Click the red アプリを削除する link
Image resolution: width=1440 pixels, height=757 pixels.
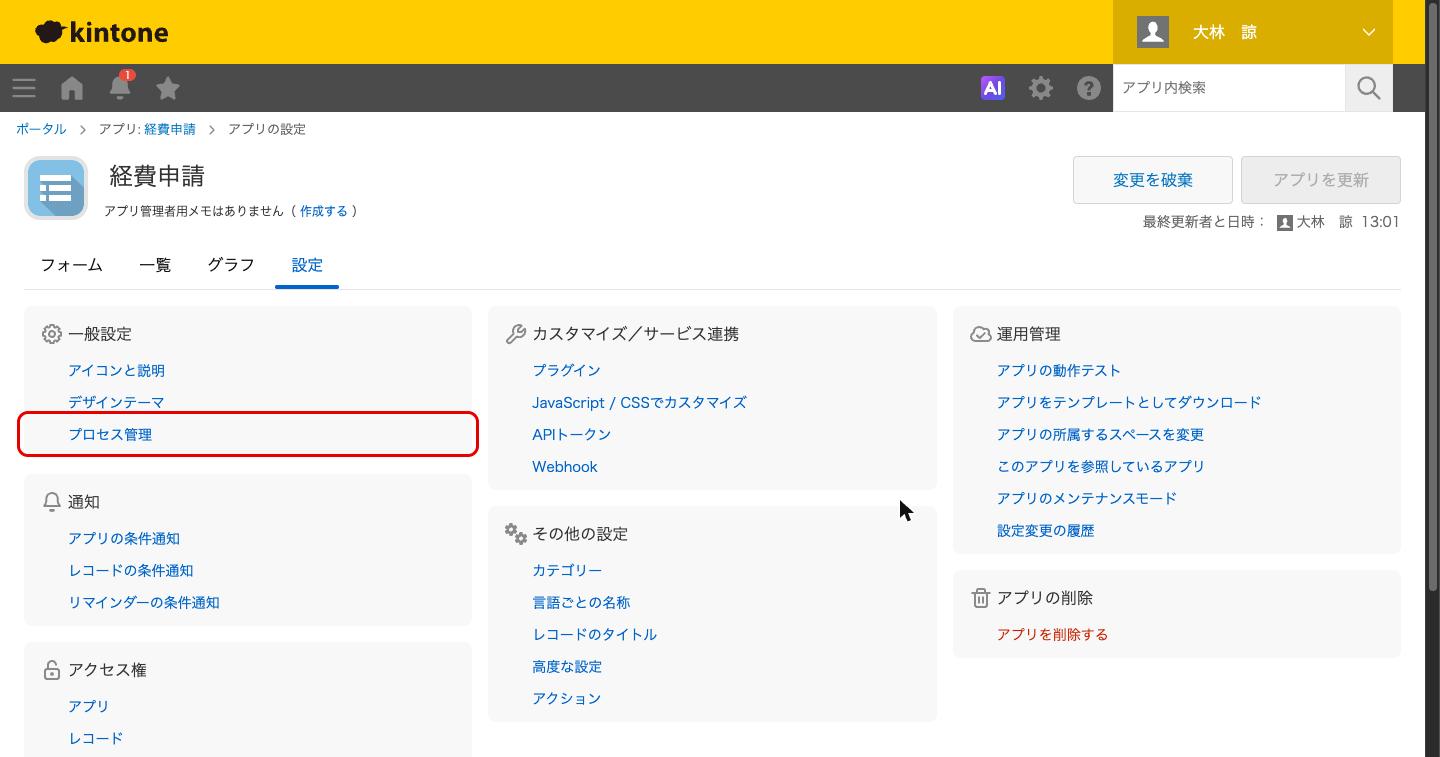click(x=1053, y=634)
